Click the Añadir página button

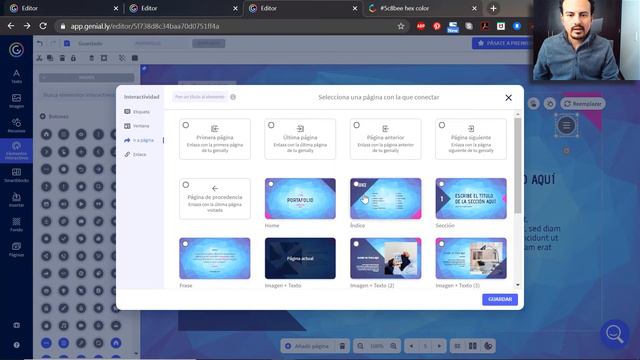(307, 346)
